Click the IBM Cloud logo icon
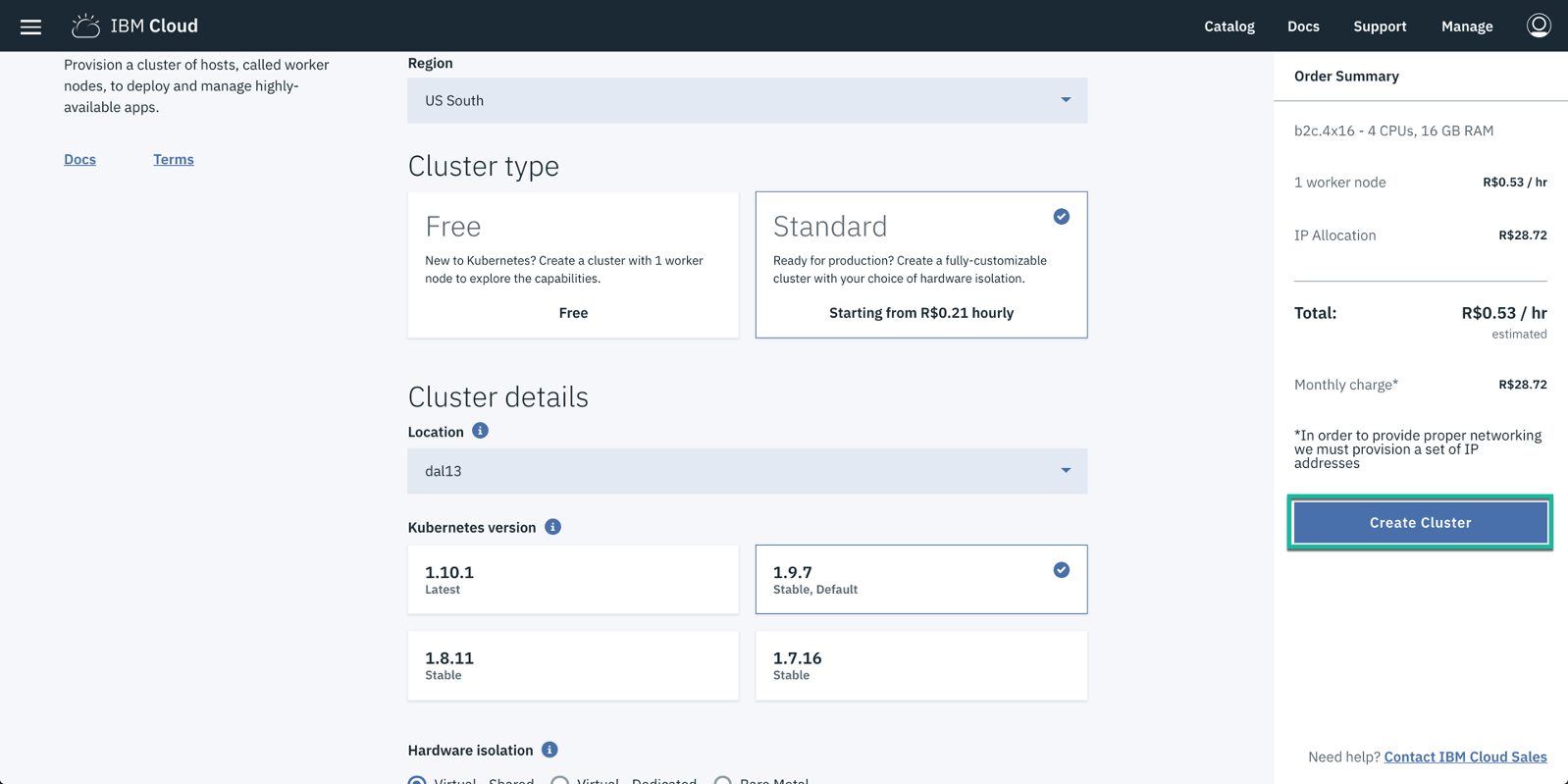This screenshot has height=784, width=1568. pos(85,26)
